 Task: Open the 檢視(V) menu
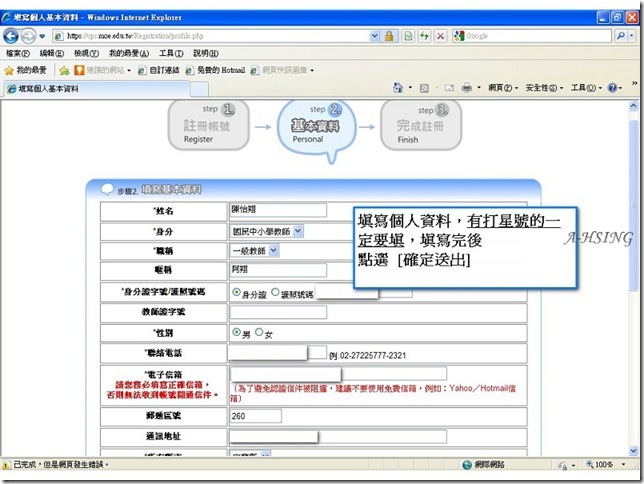pos(86,53)
